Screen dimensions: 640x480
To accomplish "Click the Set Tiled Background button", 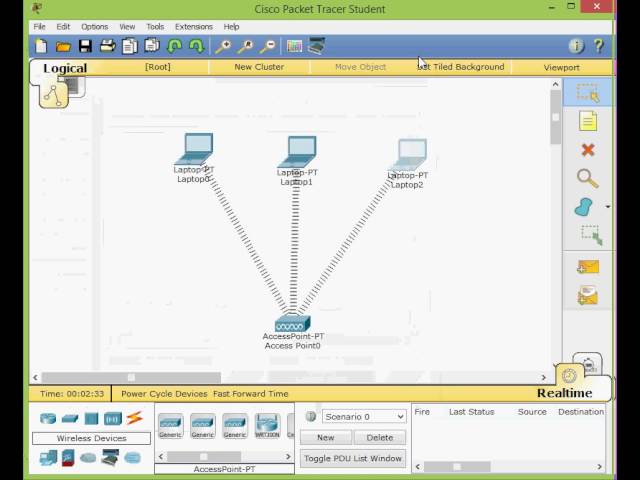I will (461, 67).
